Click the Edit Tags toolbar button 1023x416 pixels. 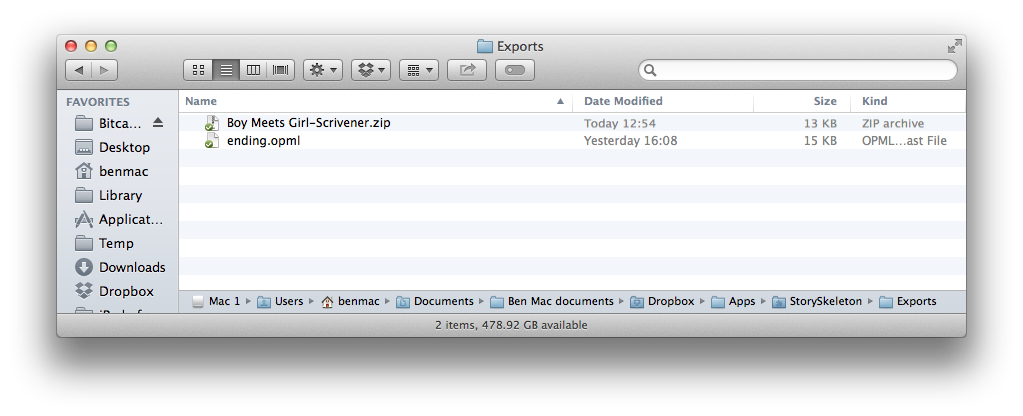[514, 70]
